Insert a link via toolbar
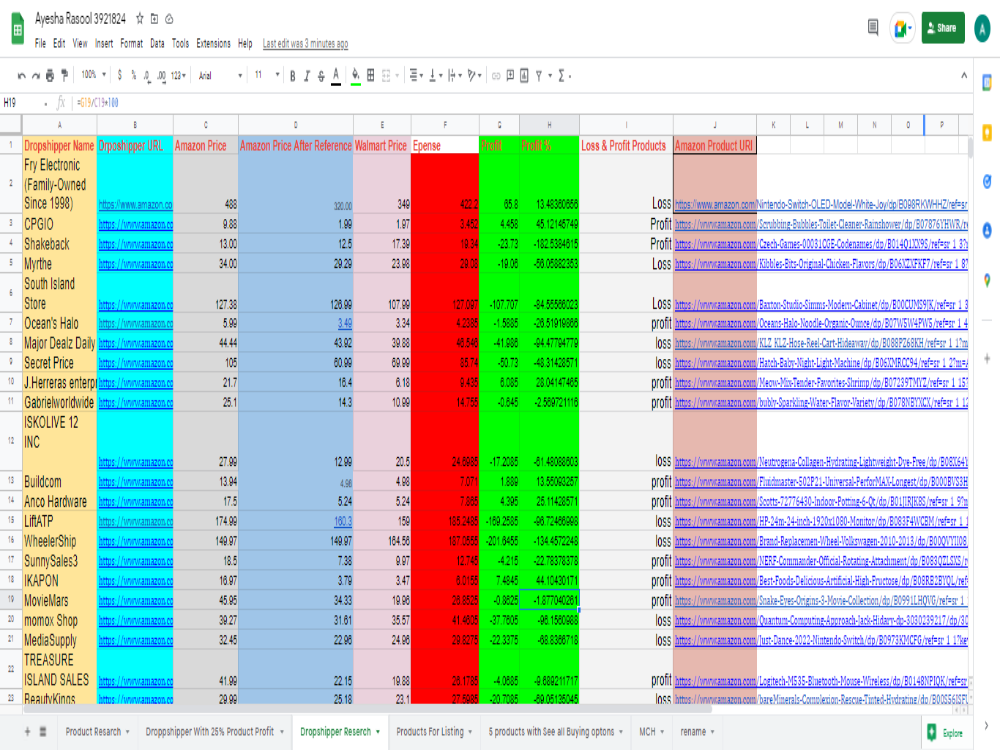This screenshot has width=1000, height=750. 496,76
